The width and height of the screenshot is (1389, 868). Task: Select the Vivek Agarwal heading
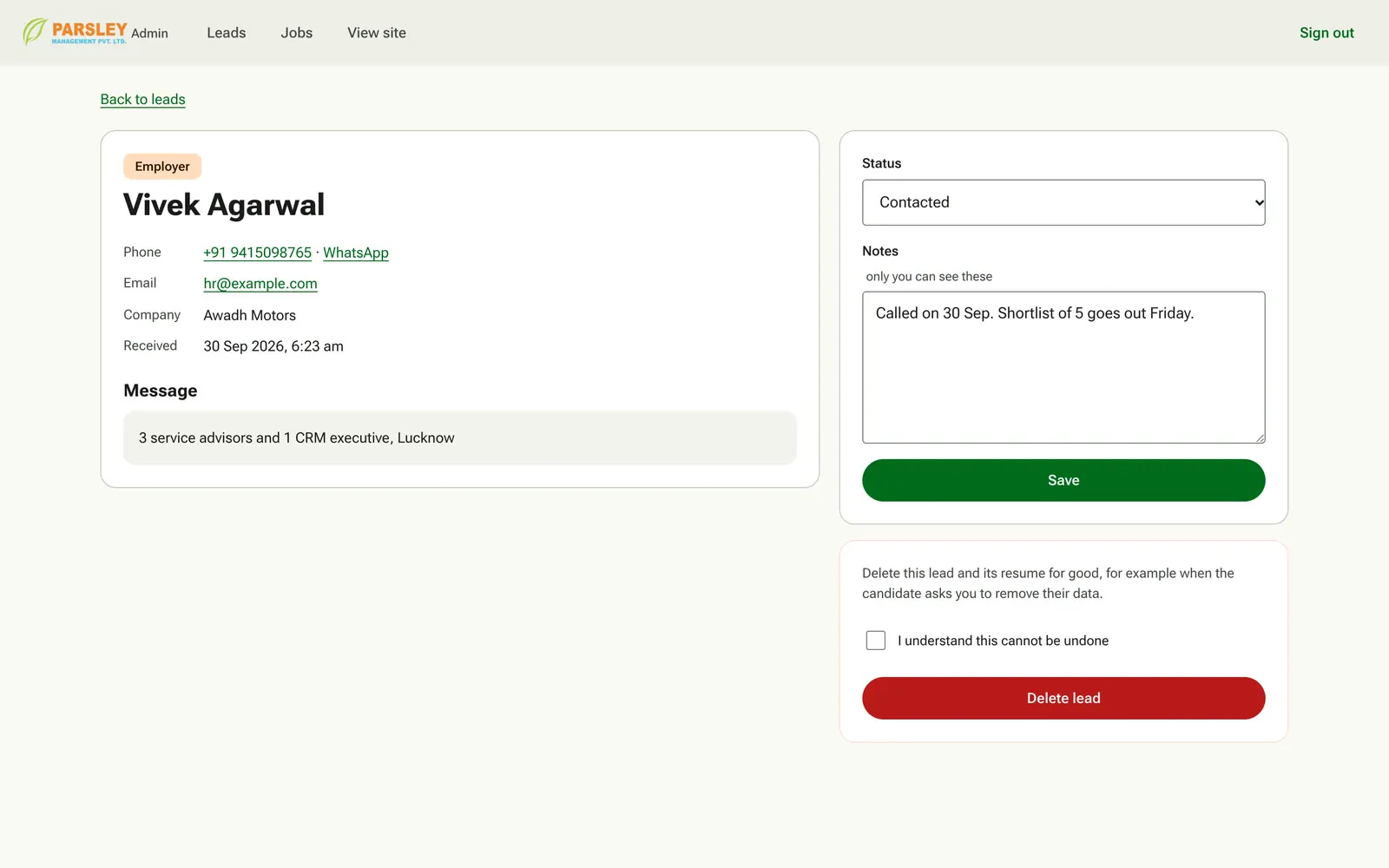pyautogui.click(x=224, y=205)
